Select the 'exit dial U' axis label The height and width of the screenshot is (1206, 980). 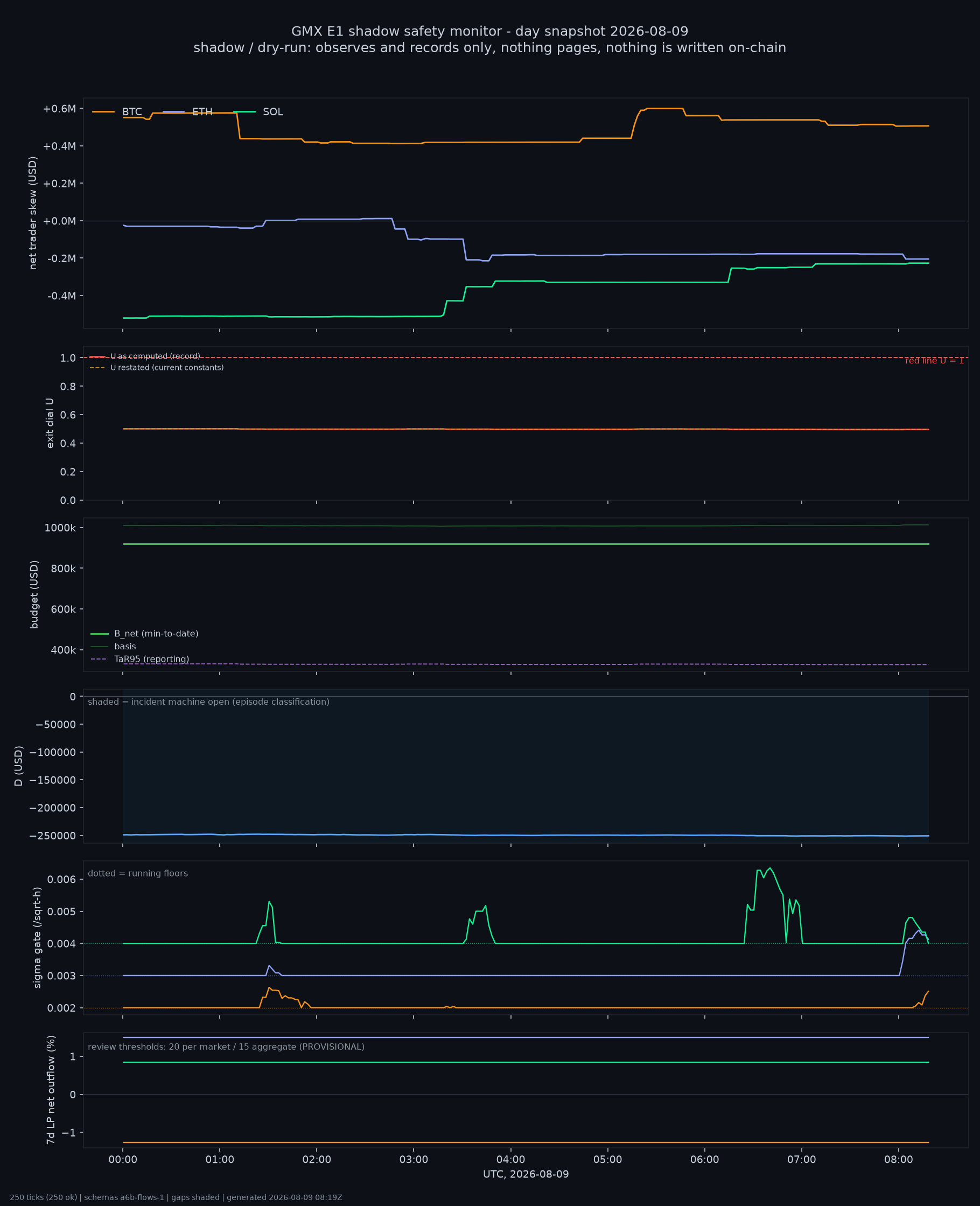[x=50, y=423]
